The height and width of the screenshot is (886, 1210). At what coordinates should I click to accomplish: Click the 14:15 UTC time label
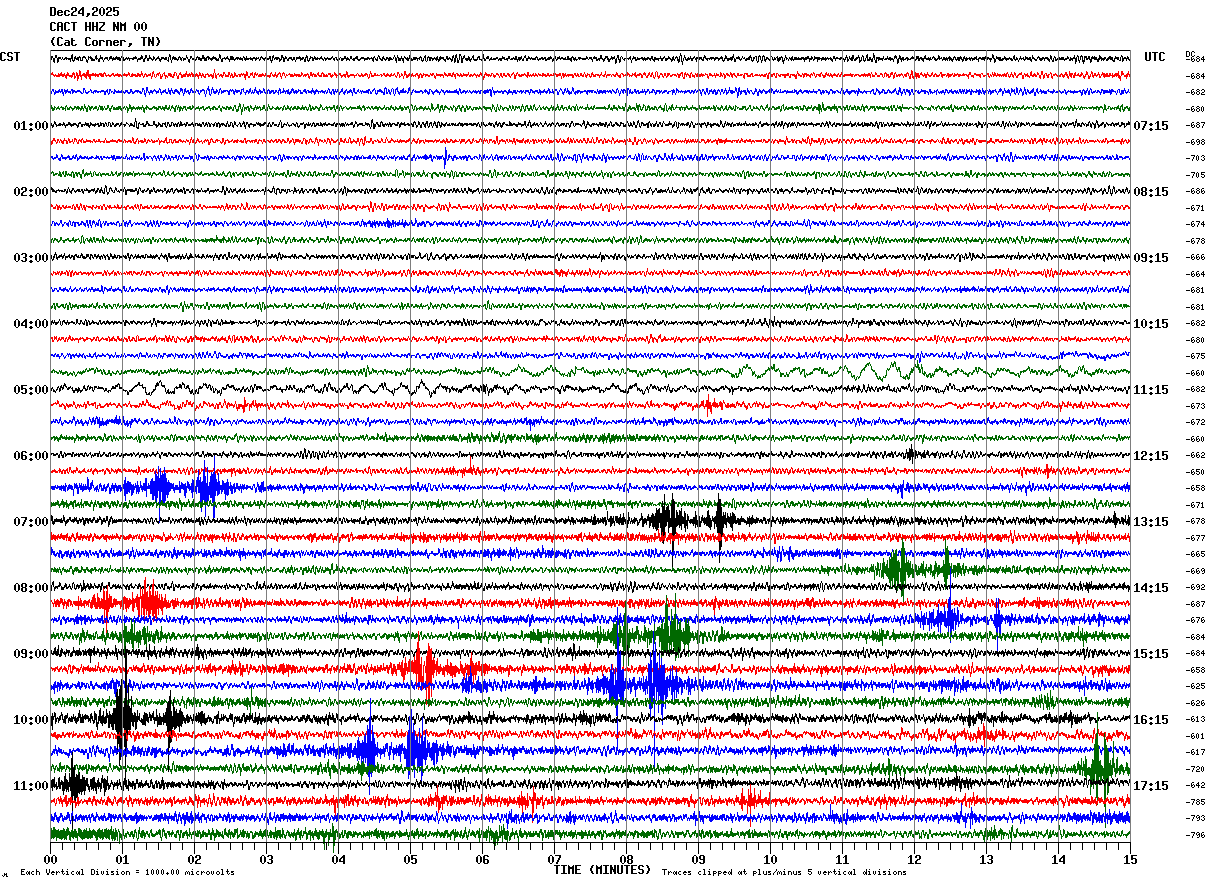1151,588
